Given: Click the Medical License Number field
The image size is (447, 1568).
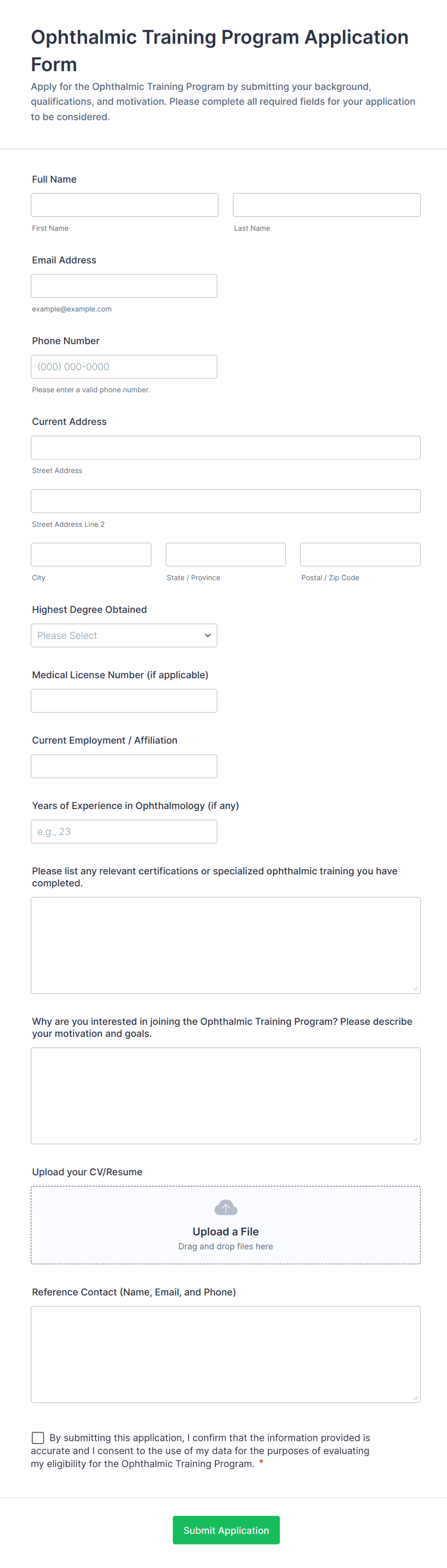Looking at the screenshot, I should coord(124,701).
